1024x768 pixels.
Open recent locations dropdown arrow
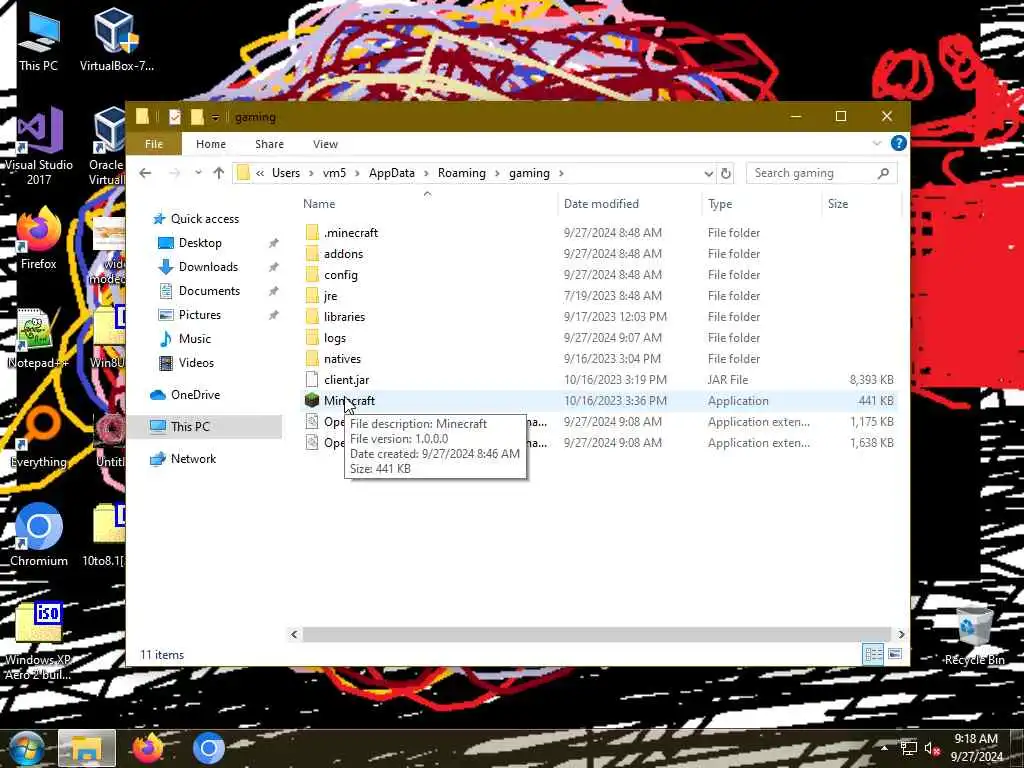coord(199,173)
